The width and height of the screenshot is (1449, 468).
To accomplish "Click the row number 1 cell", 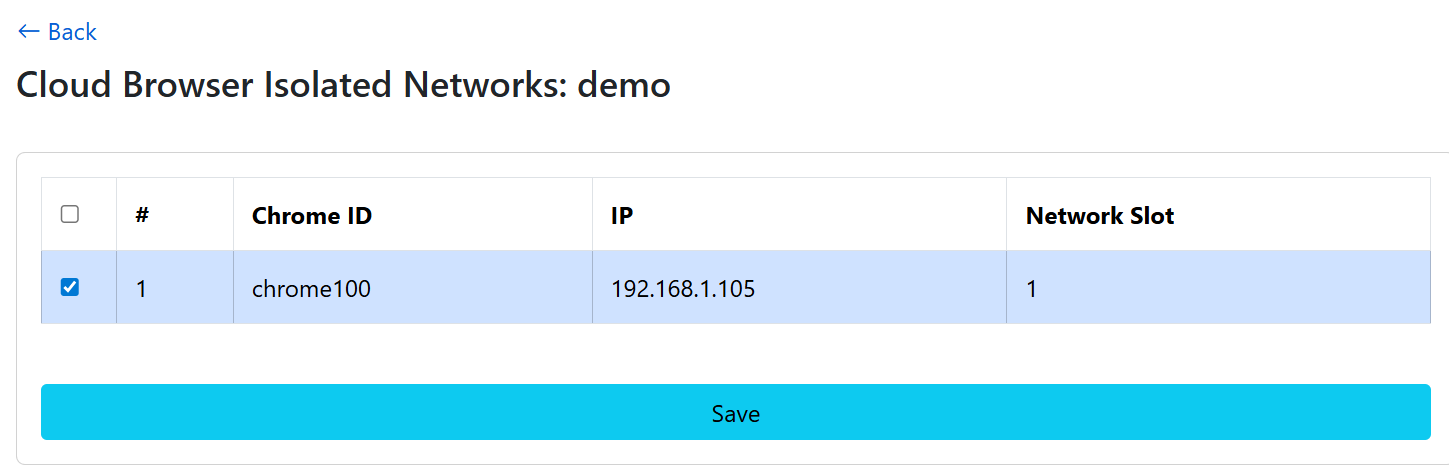I will (175, 288).
